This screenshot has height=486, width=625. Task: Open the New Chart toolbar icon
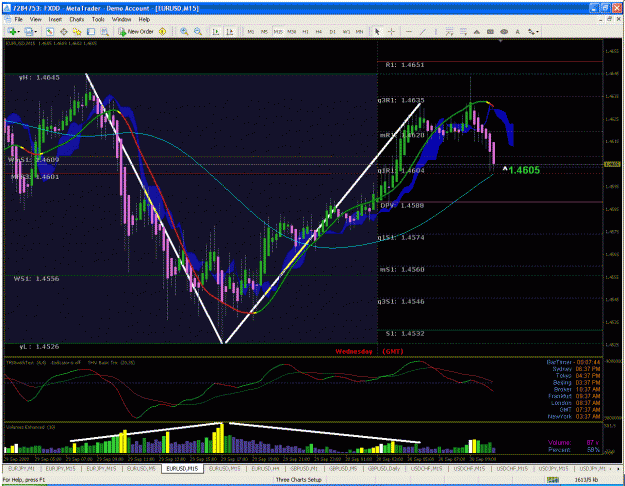click(x=11, y=31)
